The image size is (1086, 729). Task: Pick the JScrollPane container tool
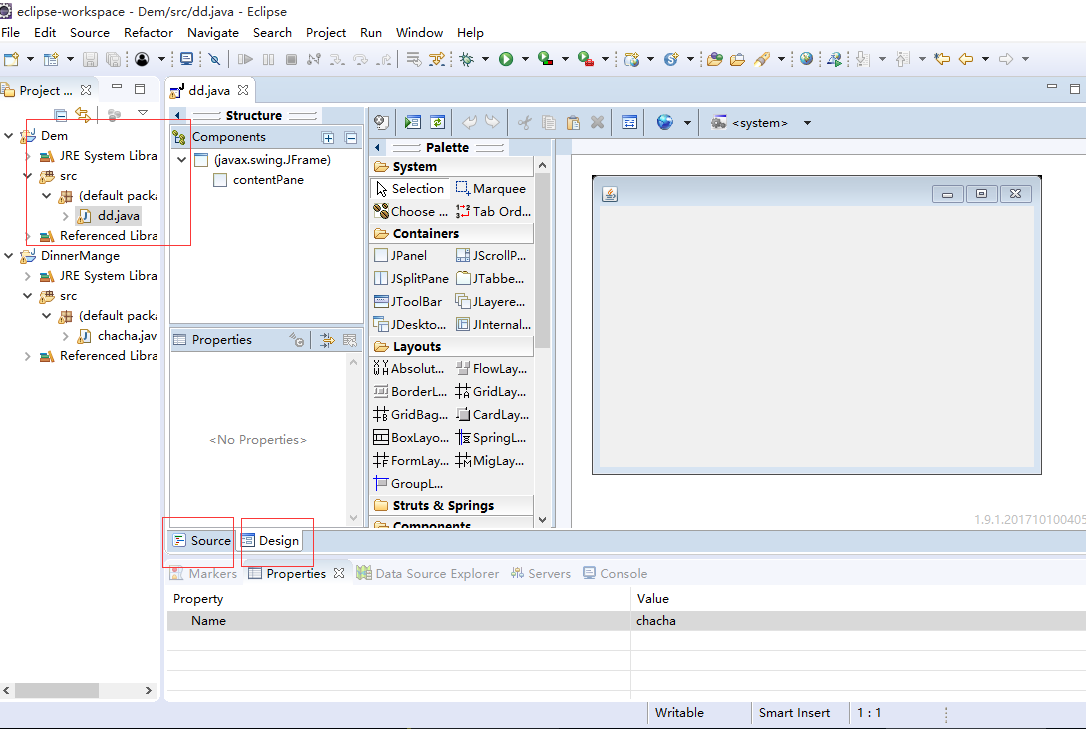491,255
